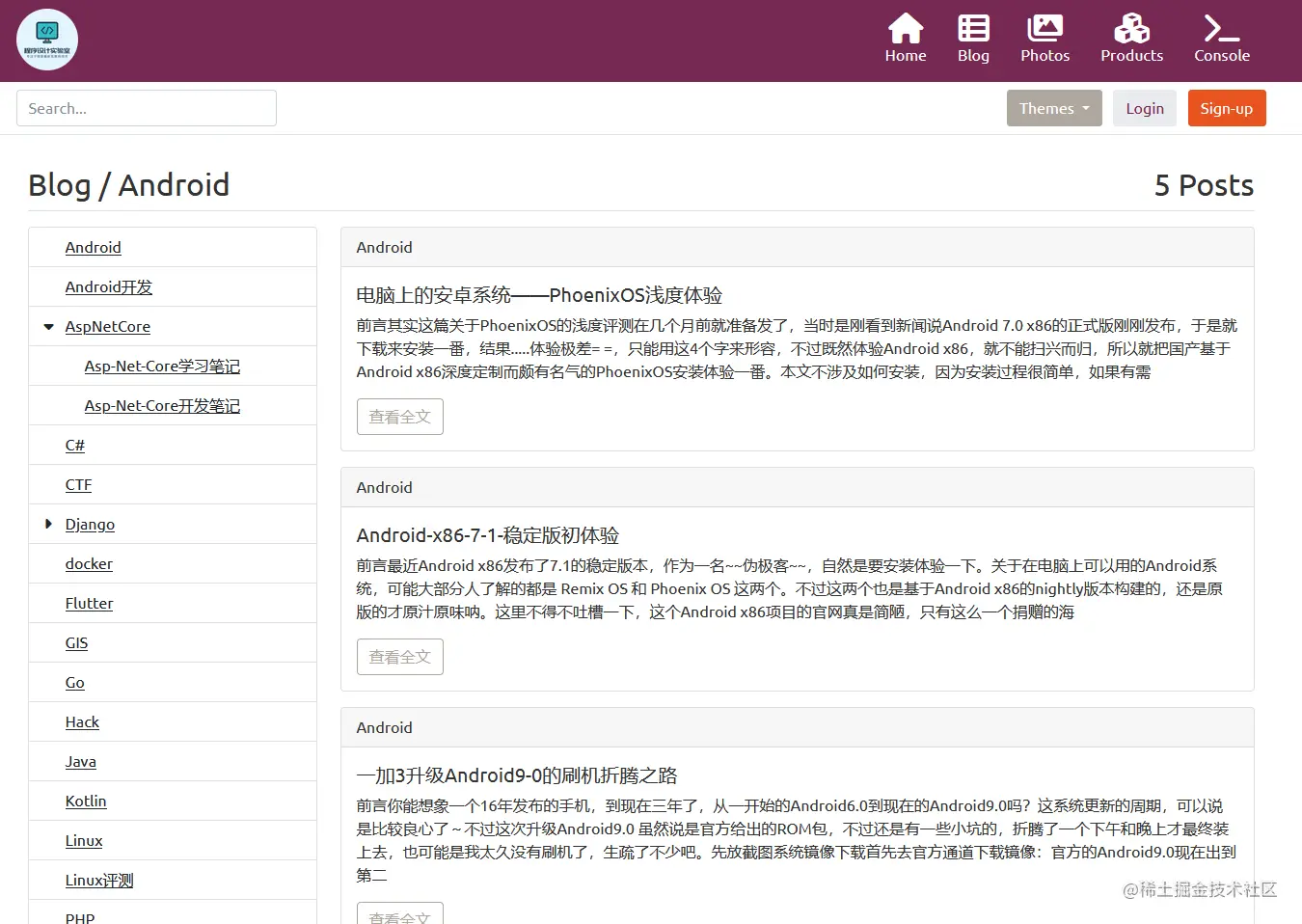Open the AspNetCore category link
1302x924 pixels.
coord(107,326)
